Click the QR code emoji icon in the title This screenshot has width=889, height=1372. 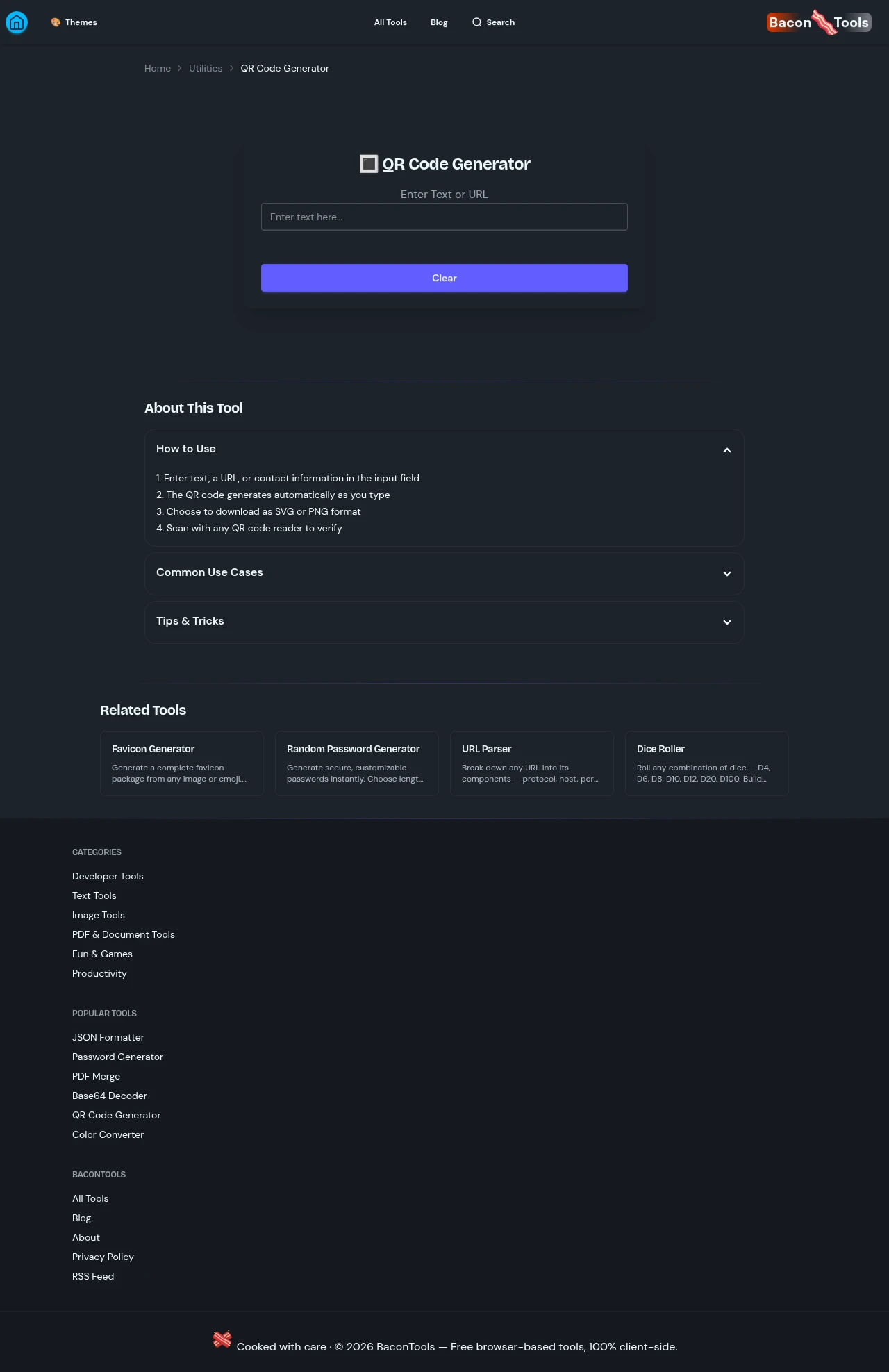368,164
